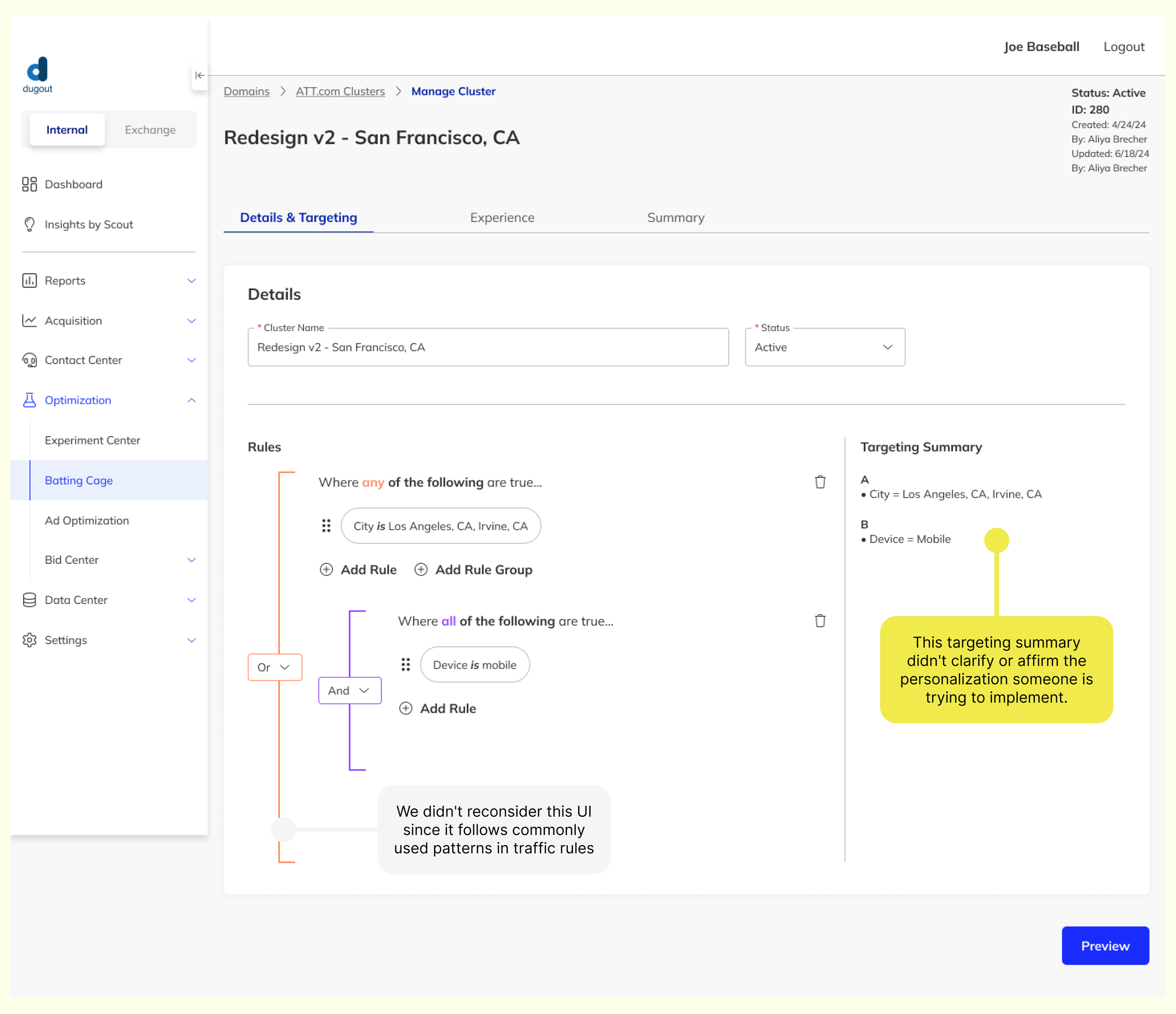Click drag handle beside Device is mobile

click(405, 664)
